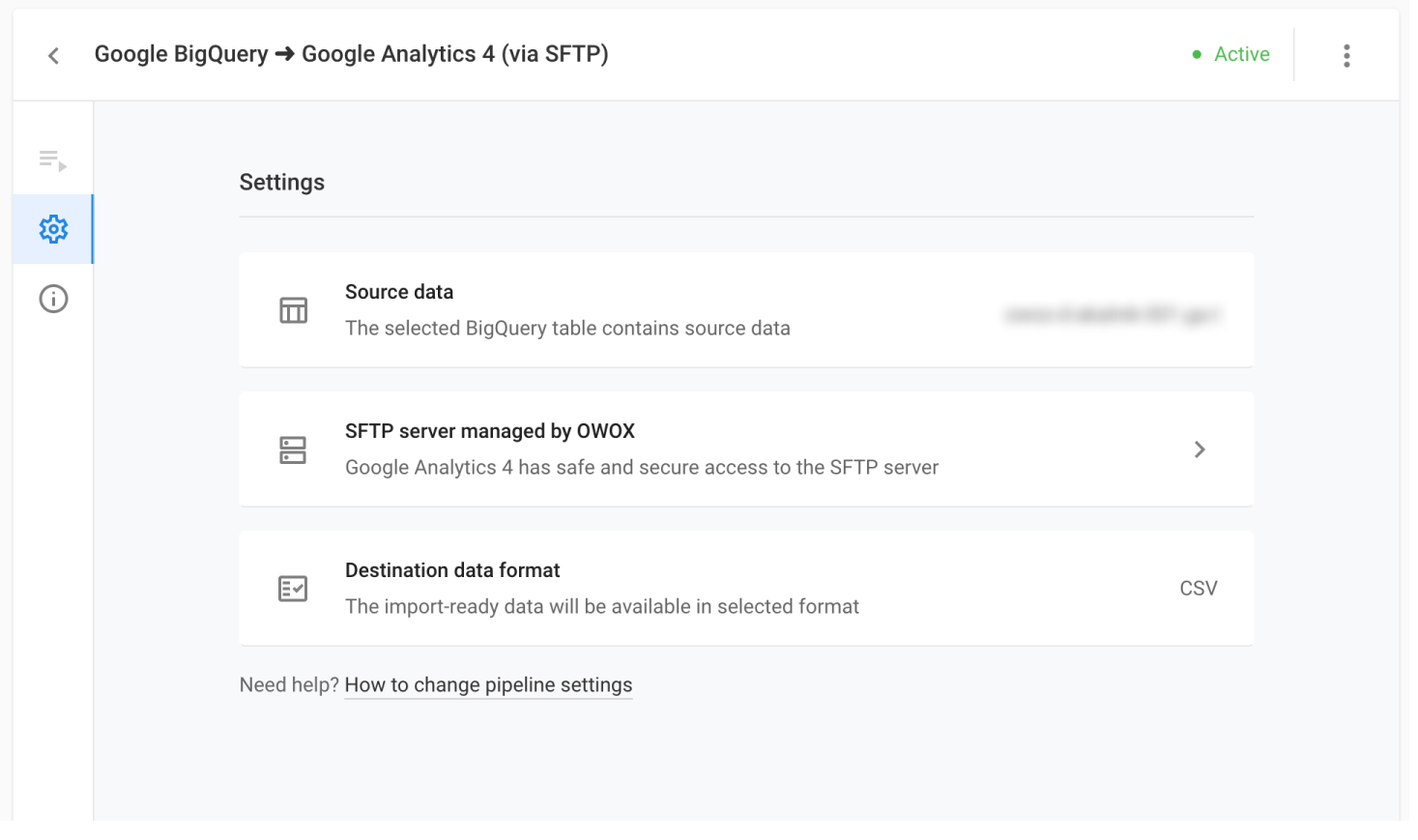Open the Source data settings card
1418x840 pixels.
(x=746, y=310)
